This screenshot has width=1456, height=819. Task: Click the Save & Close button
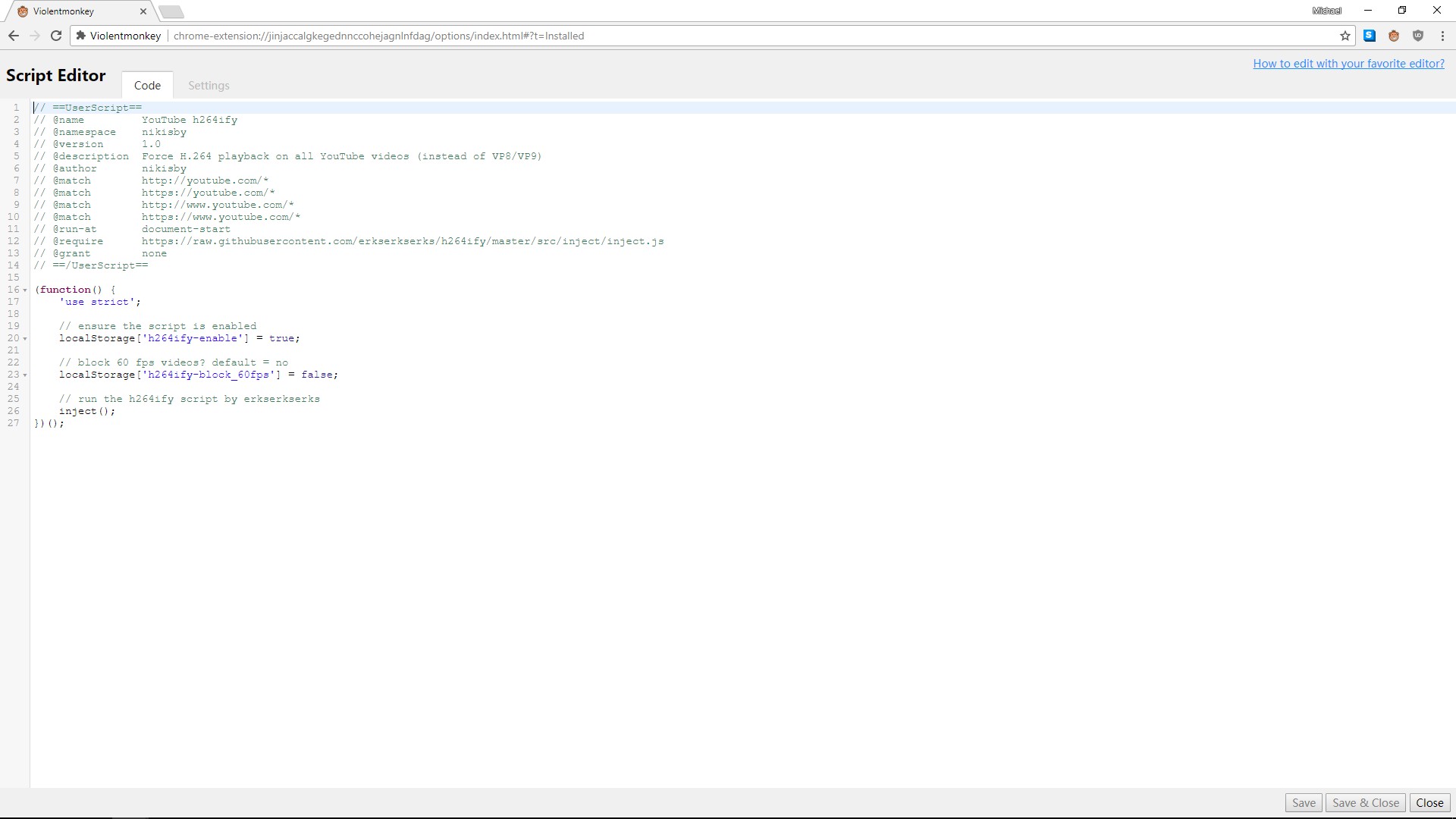click(1364, 802)
